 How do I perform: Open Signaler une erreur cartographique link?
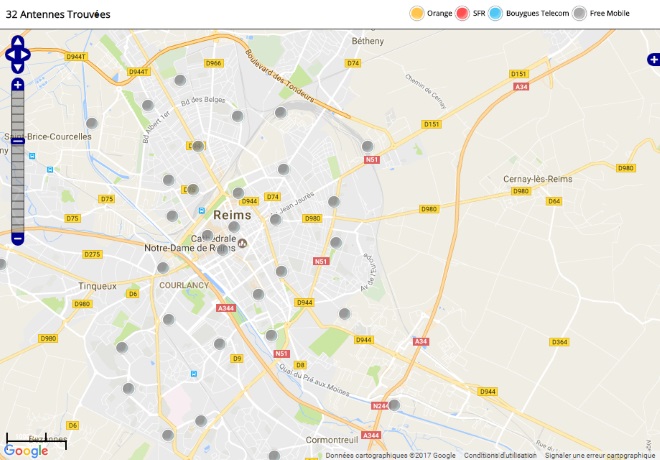[600, 455]
